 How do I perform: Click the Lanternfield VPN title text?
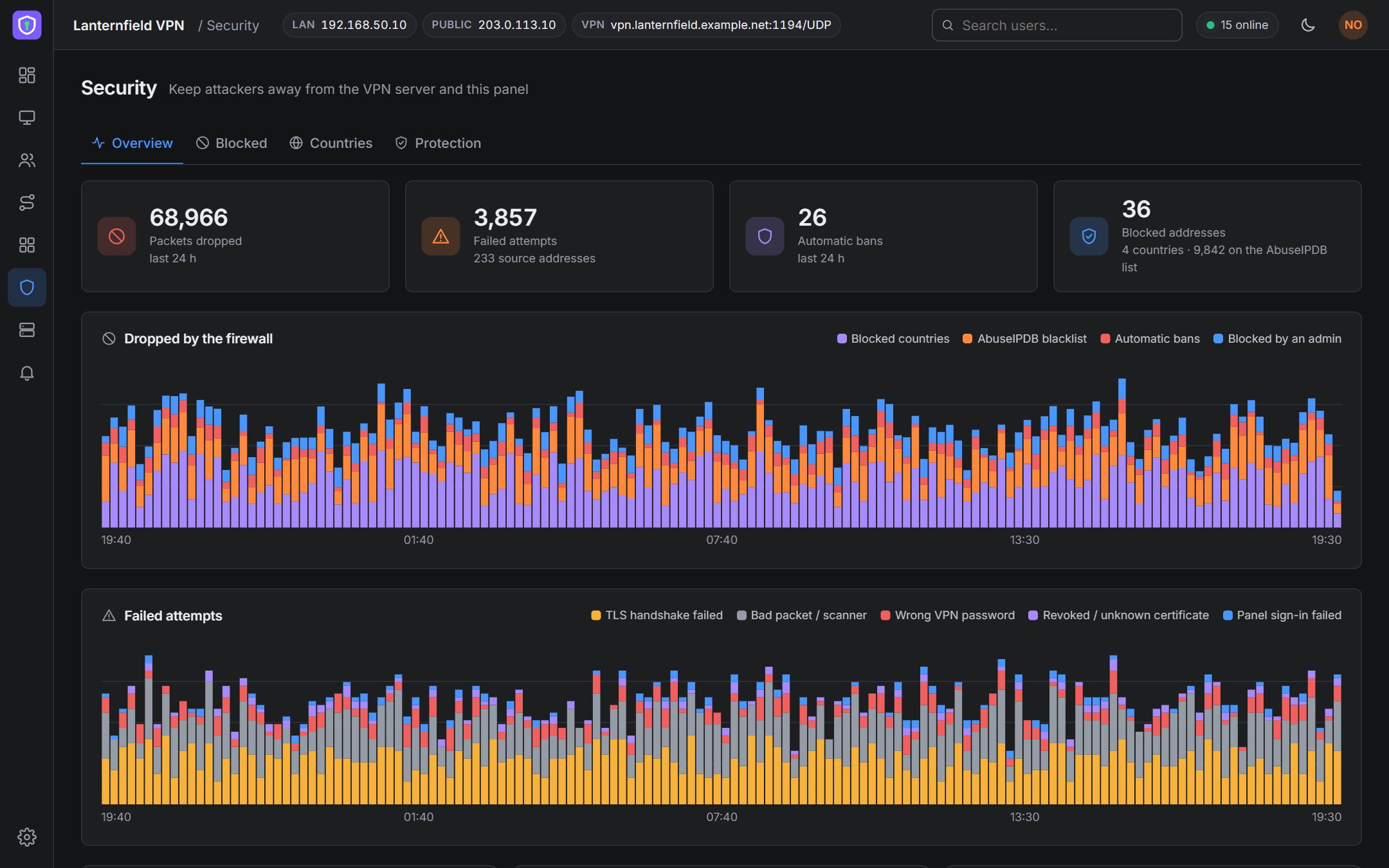[129, 25]
